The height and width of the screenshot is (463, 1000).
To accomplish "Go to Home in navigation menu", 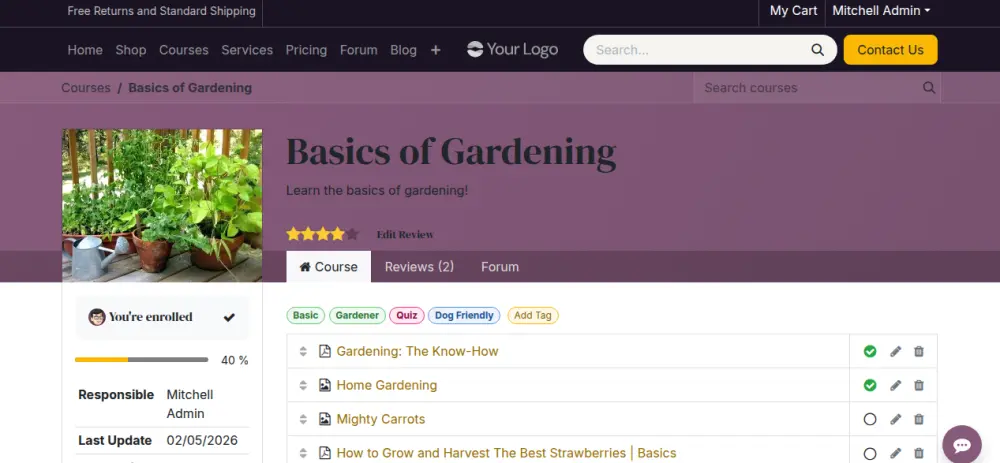I will tap(85, 50).
